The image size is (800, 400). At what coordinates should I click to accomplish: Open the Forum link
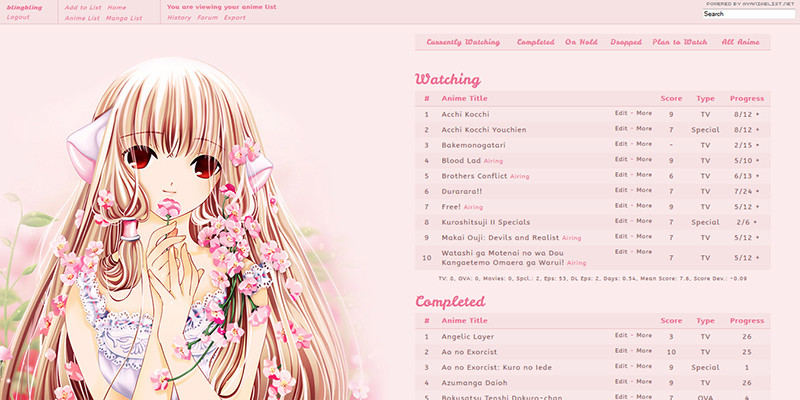tap(208, 18)
